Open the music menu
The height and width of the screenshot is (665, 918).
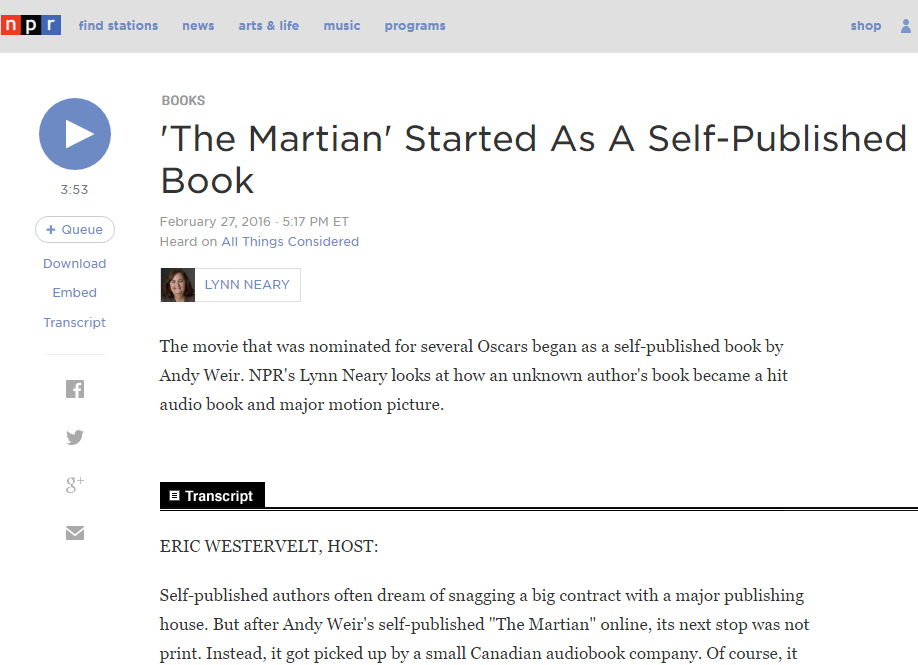342,26
